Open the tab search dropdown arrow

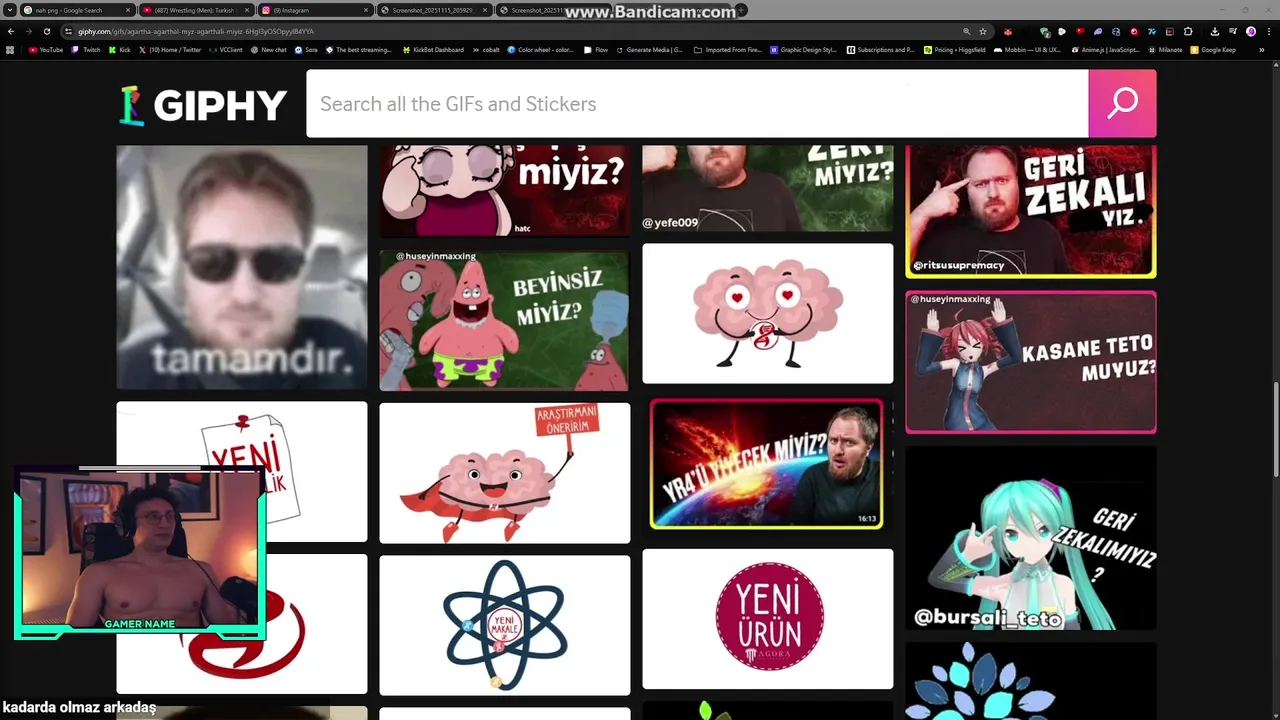[10, 10]
